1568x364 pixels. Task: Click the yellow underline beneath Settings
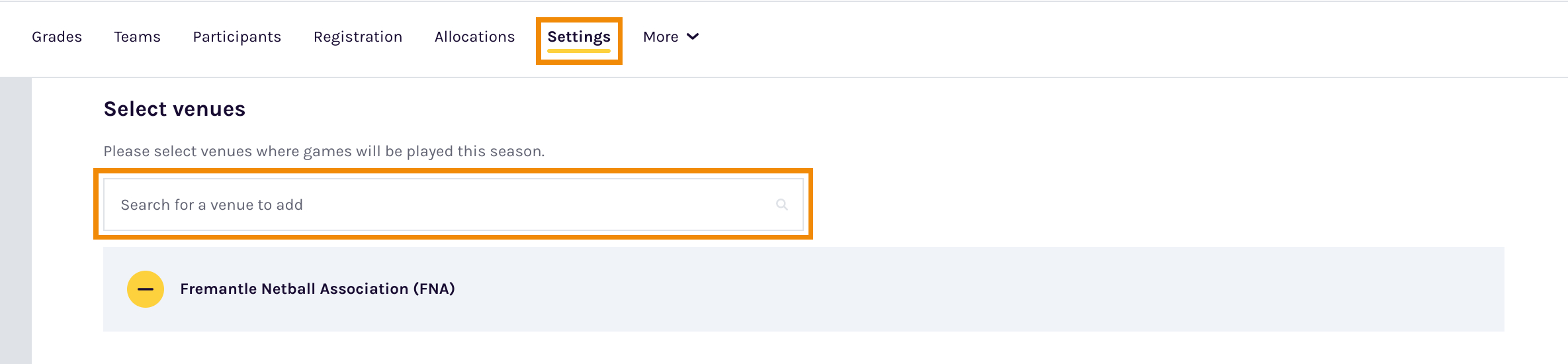(579, 50)
